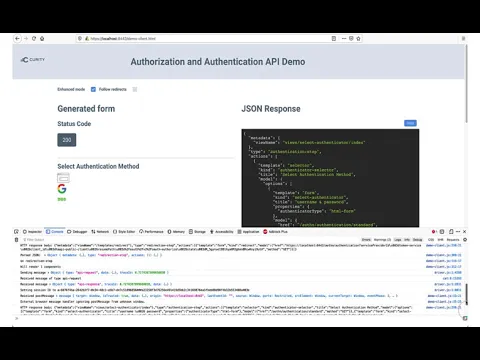Toggle the CSS console filter
Viewport: 480px width, 360px height.
[431, 240]
